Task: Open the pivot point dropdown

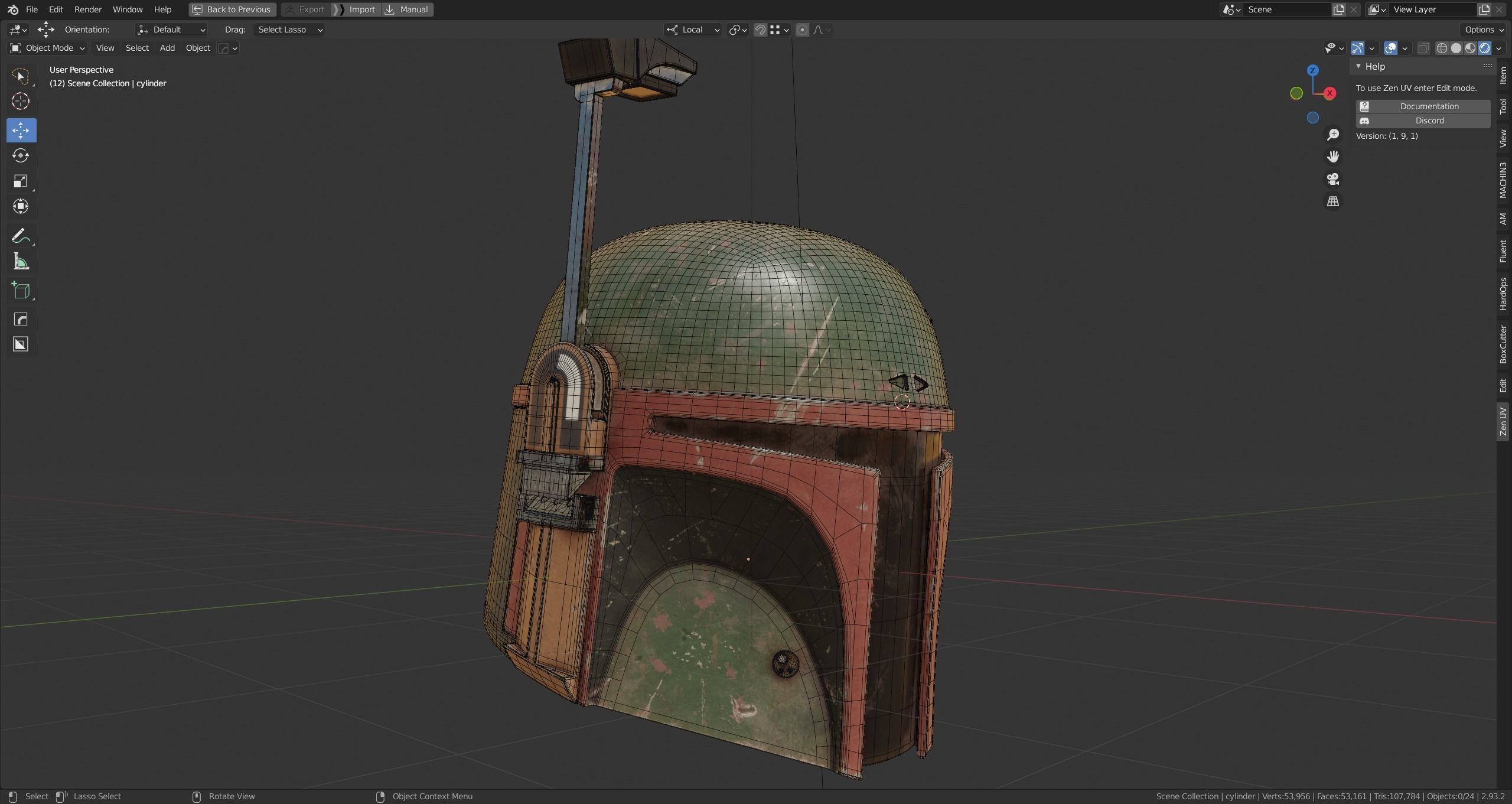Action: pyautogui.click(x=738, y=30)
